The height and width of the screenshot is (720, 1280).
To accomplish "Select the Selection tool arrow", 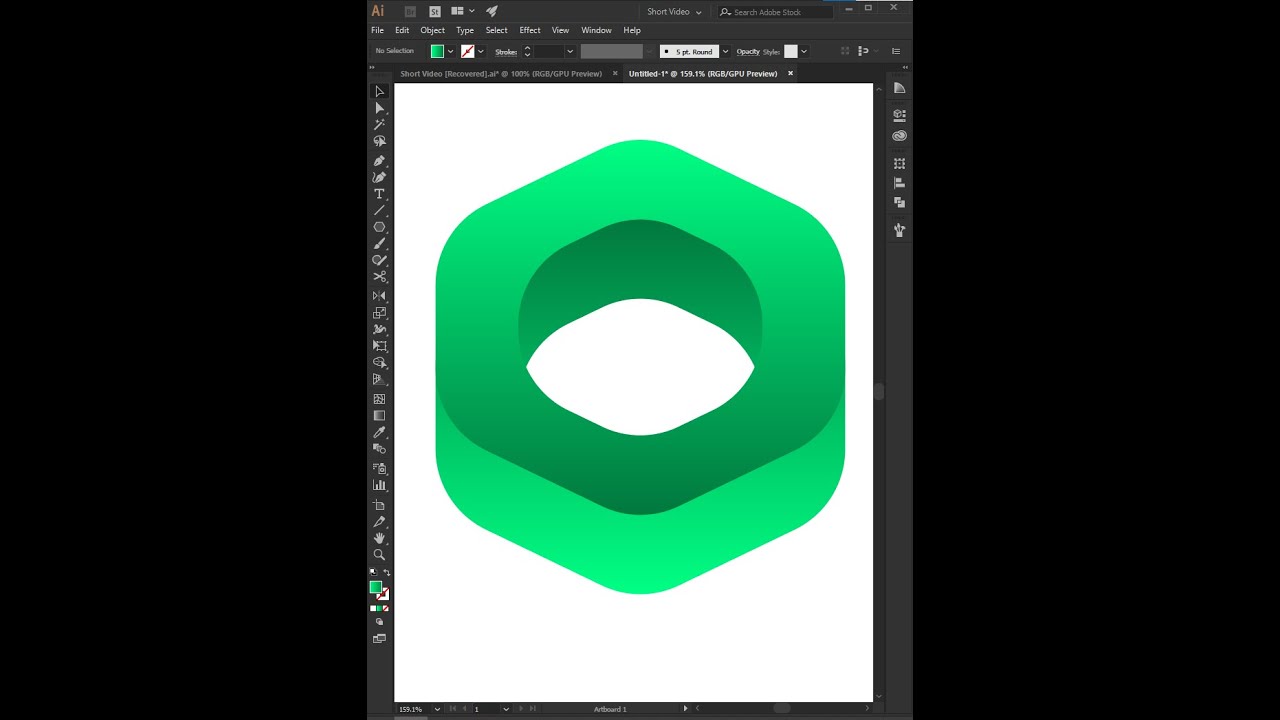I will tap(379, 91).
